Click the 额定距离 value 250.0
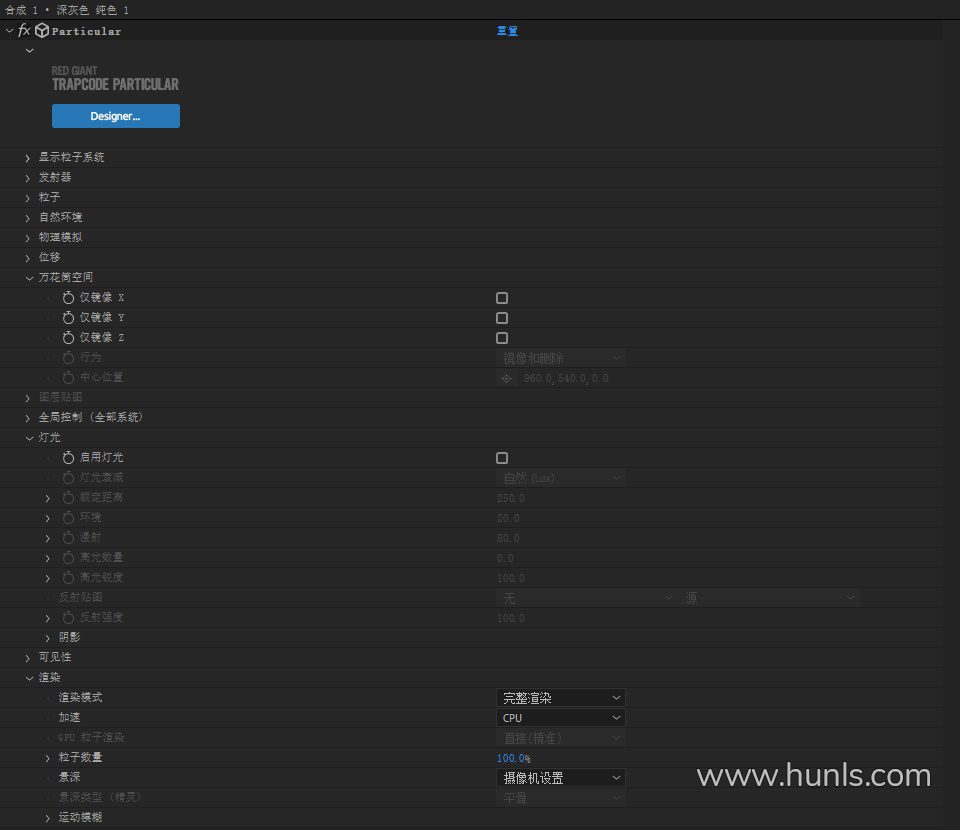 [x=511, y=498]
